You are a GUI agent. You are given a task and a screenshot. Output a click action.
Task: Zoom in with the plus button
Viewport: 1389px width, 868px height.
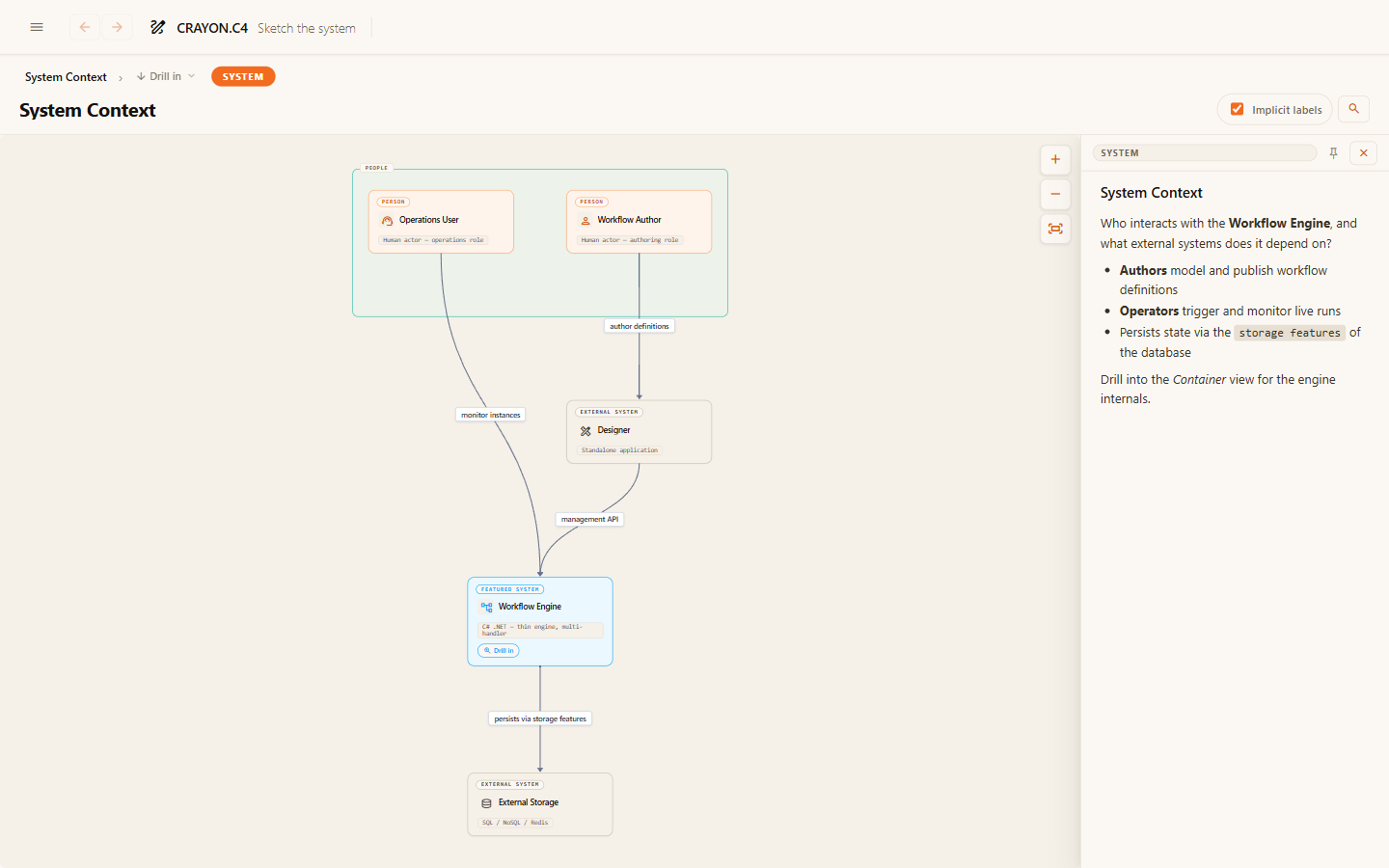click(1055, 160)
